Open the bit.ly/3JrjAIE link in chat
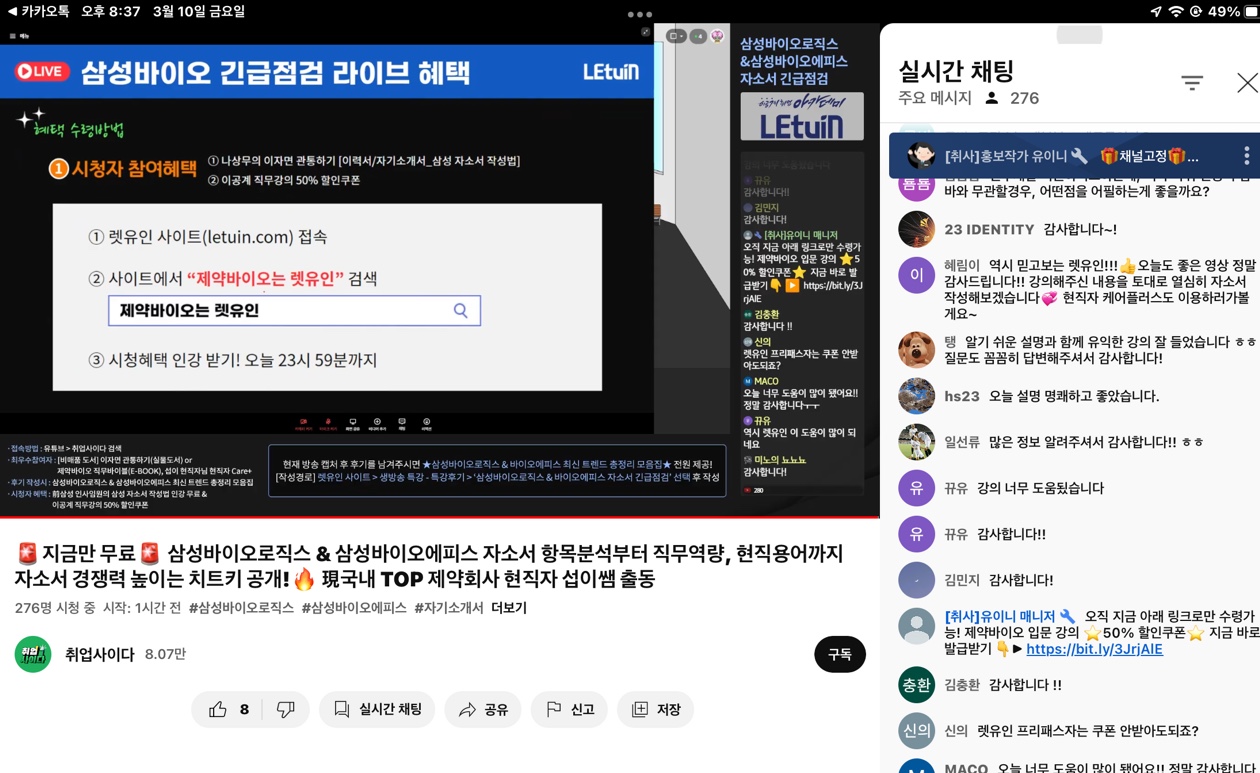Screen dimensions: 1260x773 [x=1094, y=649]
